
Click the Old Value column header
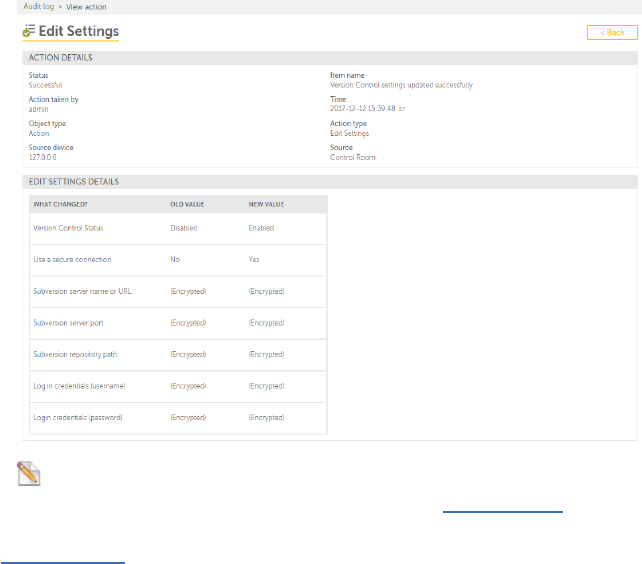pyautogui.click(x=185, y=204)
